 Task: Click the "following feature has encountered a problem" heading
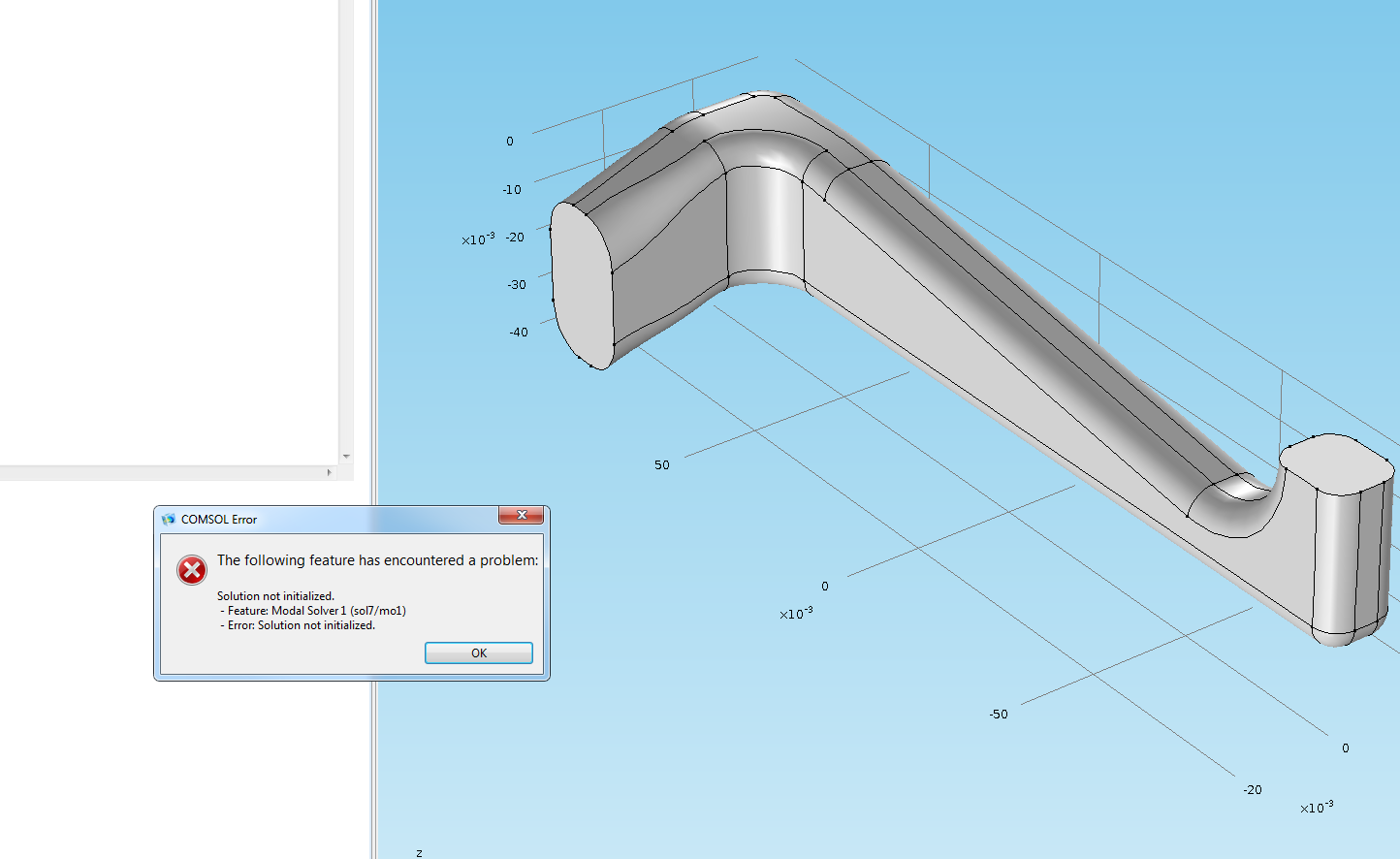377,560
